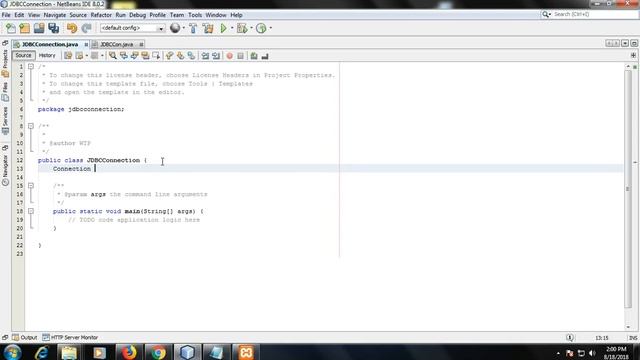The height and width of the screenshot is (360, 640).
Task: Click the Uncomment lines icon
Action: 265,56
